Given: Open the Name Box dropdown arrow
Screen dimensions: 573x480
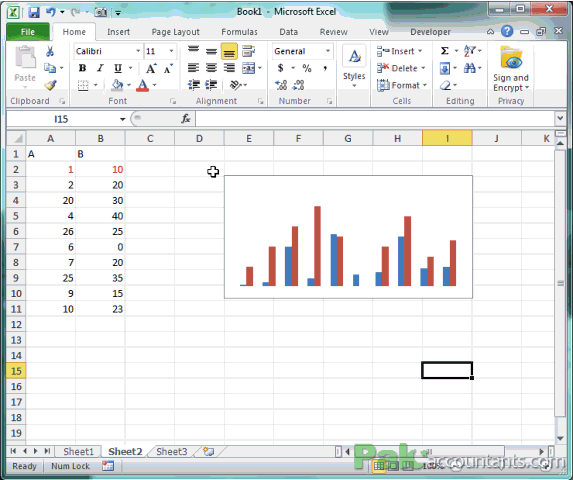Looking at the screenshot, I should click(122, 119).
